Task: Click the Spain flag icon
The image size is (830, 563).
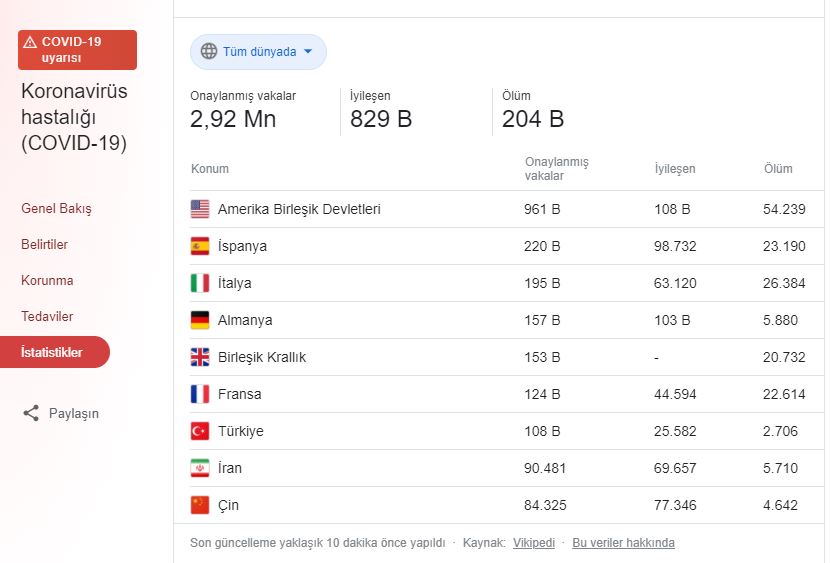Action: tap(200, 247)
